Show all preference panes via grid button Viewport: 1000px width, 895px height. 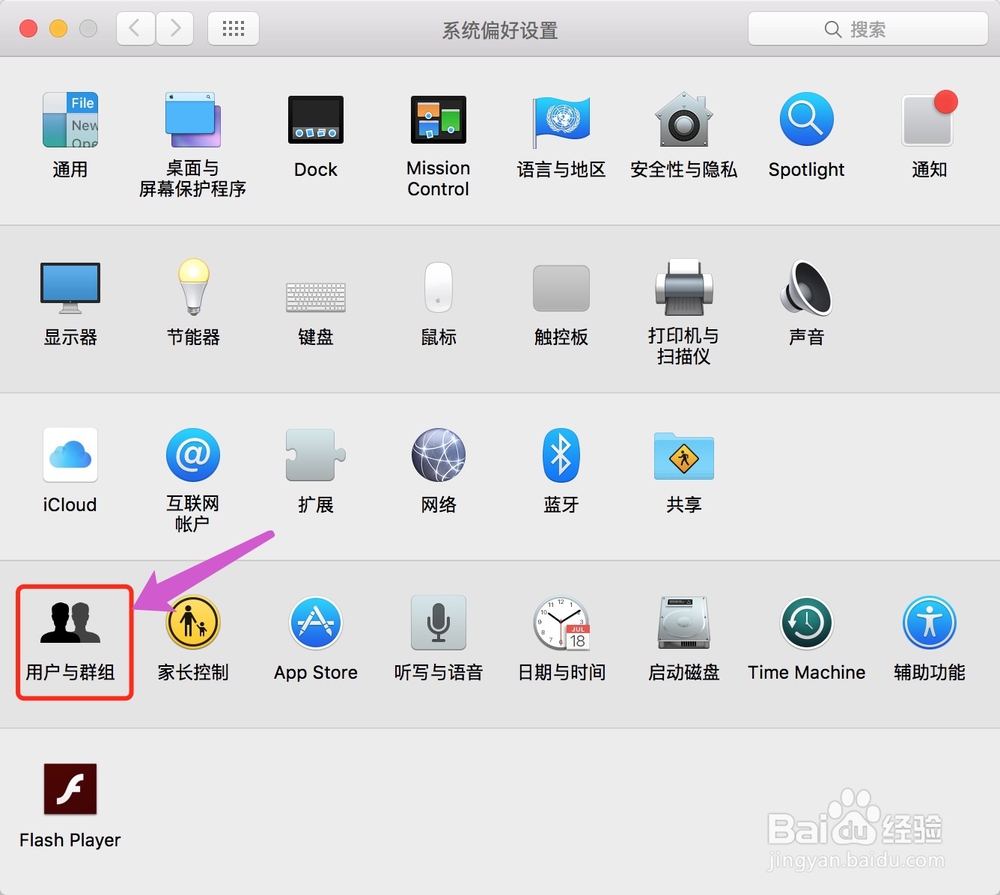click(233, 28)
